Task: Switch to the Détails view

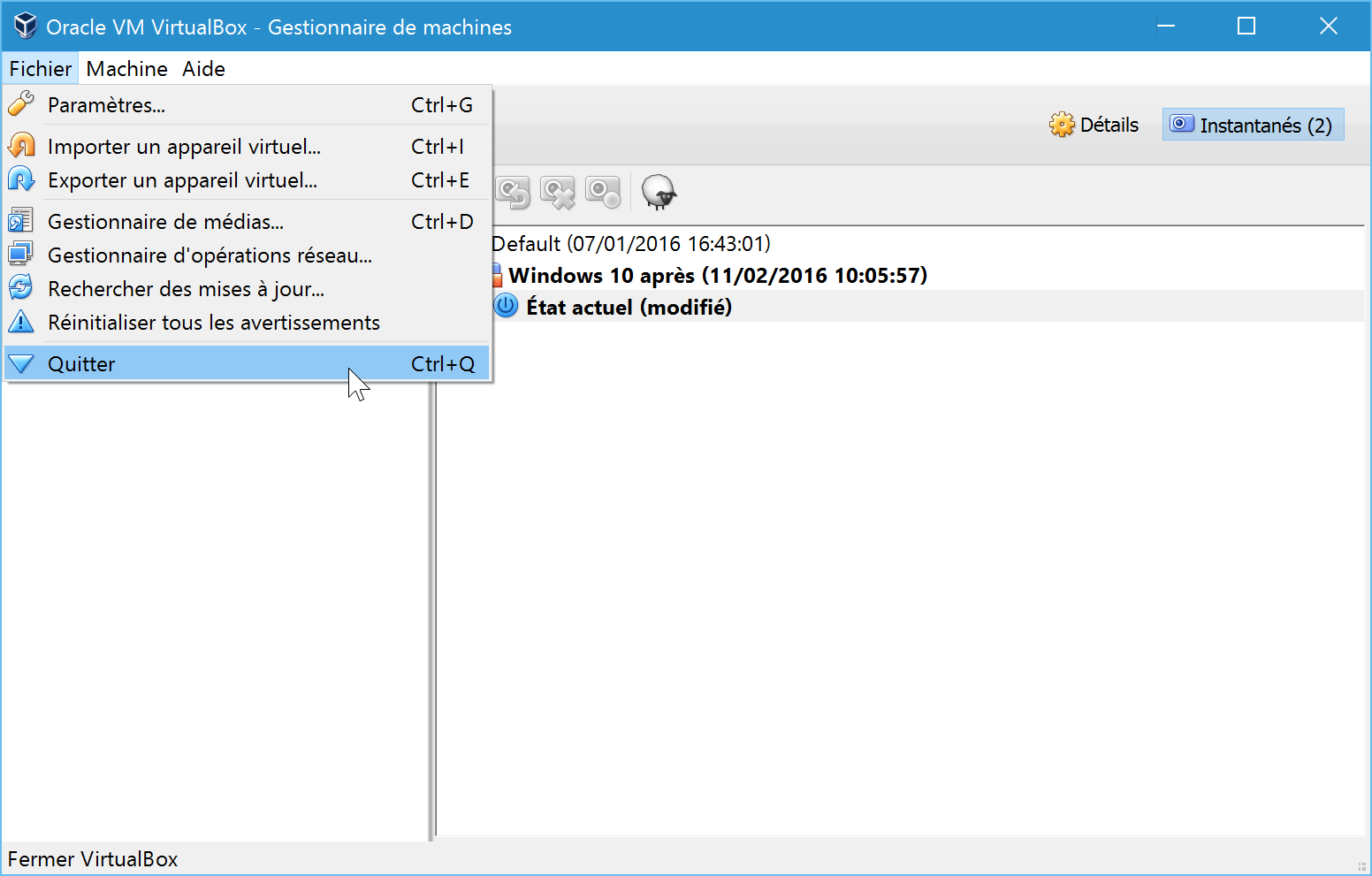Action: tap(1094, 125)
